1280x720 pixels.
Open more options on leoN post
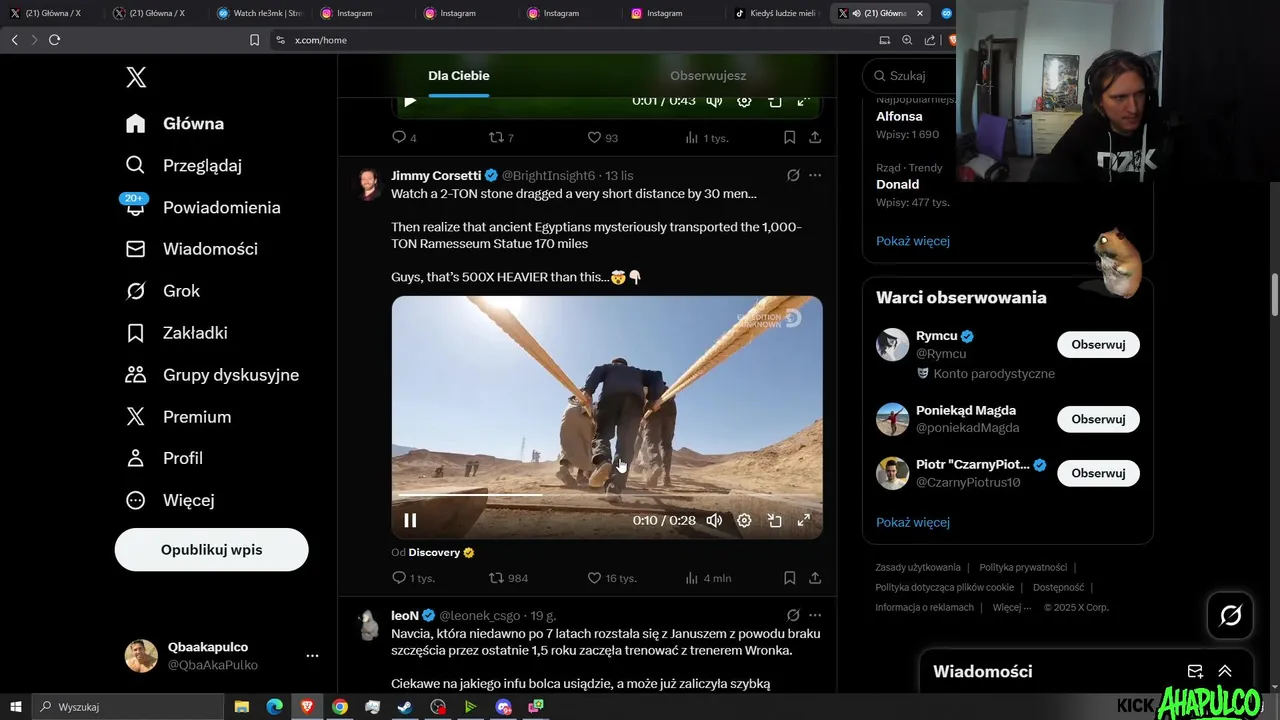tap(815, 616)
